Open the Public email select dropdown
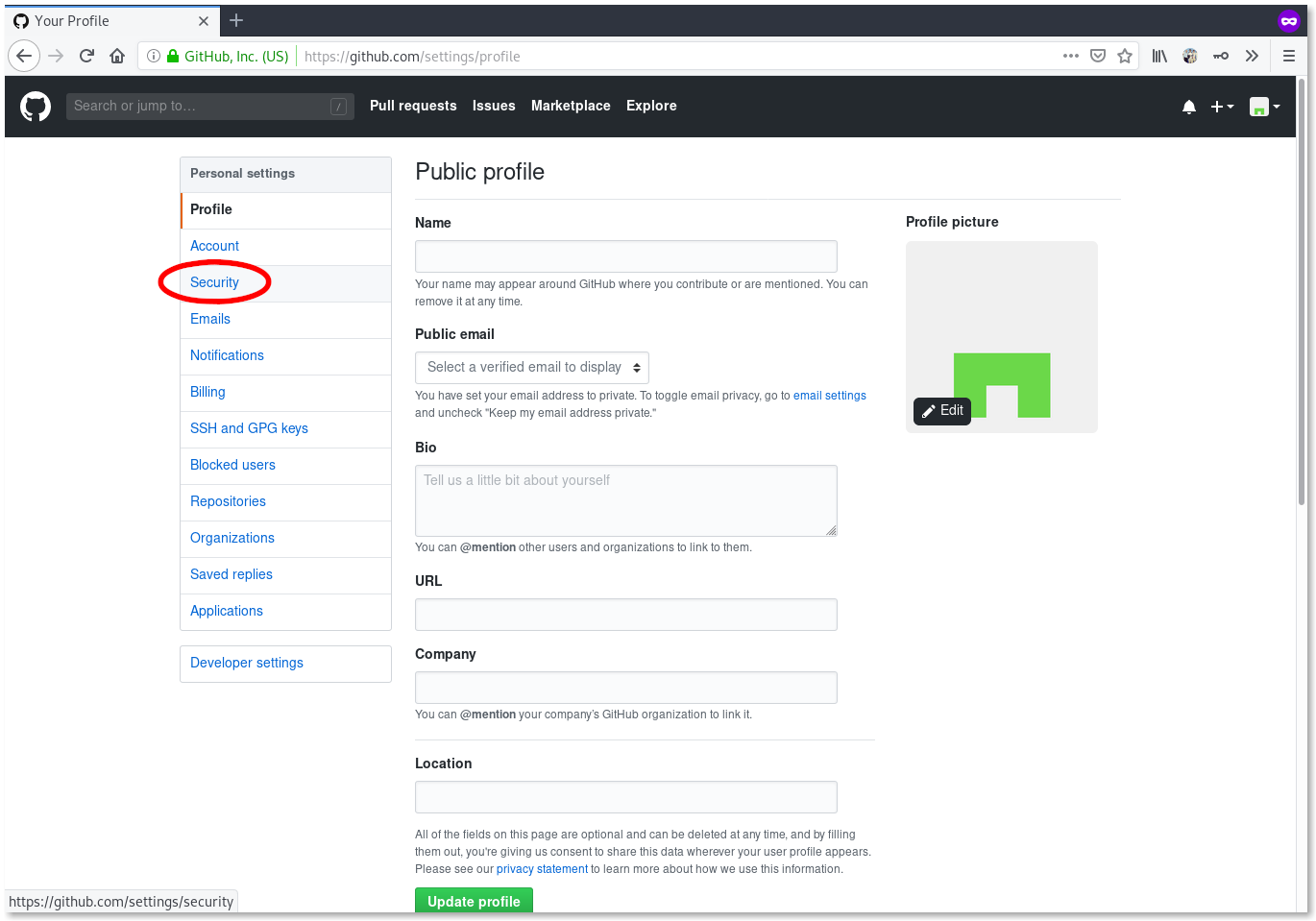 pos(532,368)
